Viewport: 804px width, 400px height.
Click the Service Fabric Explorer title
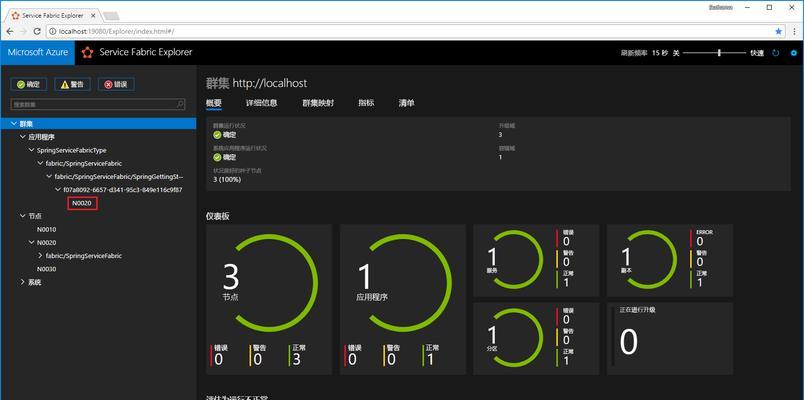pos(146,52)
